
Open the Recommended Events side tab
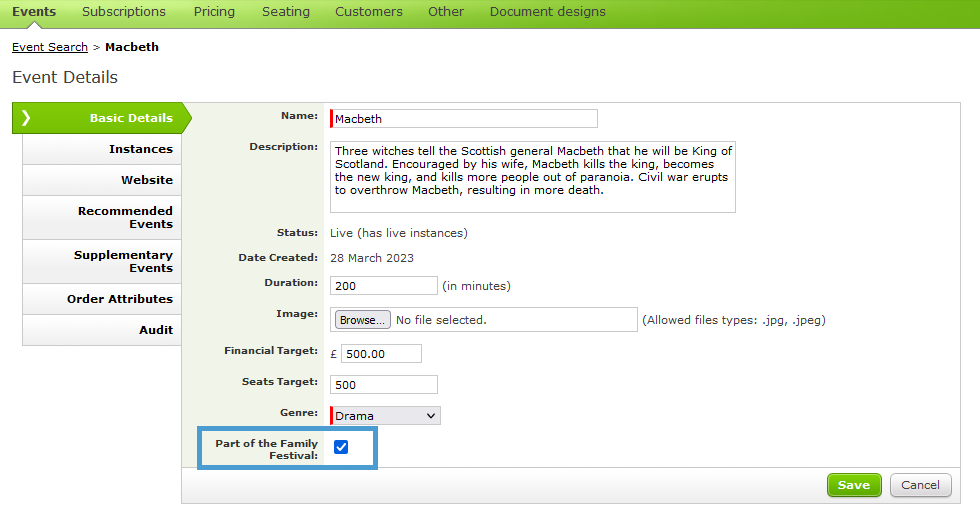point(102,218)
